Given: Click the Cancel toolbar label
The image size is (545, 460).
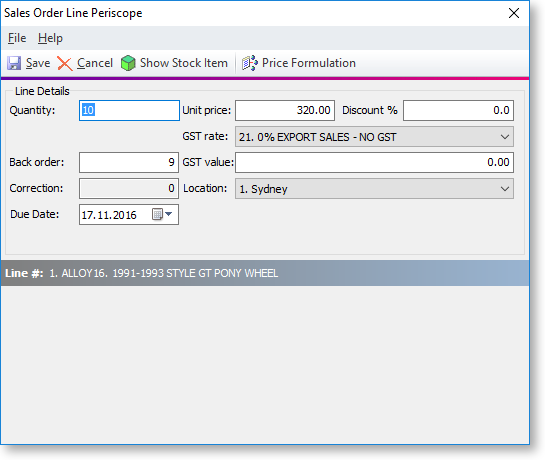Looking at the screenshot, I should [95, 63].
